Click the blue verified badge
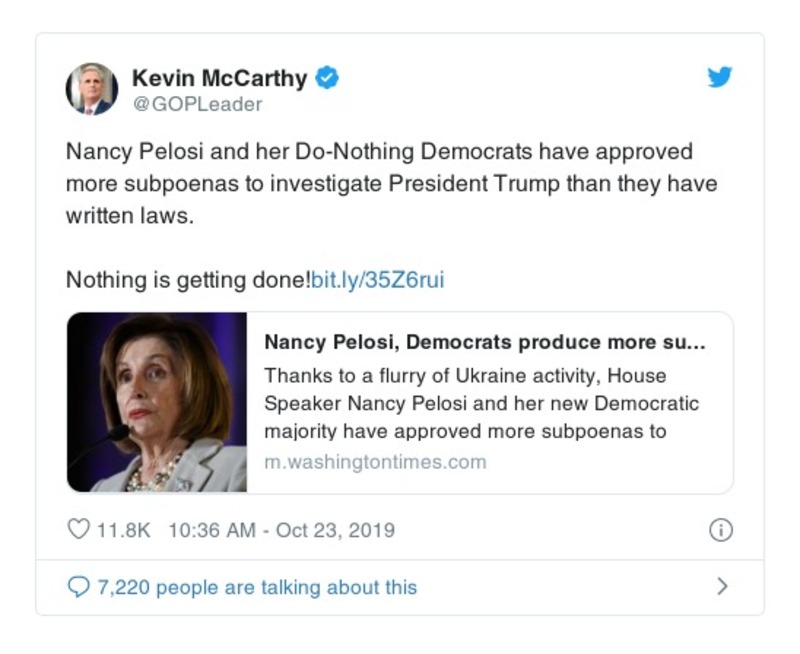Image resolution: width=800 pixels, height=654 pixels. [x=327, y=78]
